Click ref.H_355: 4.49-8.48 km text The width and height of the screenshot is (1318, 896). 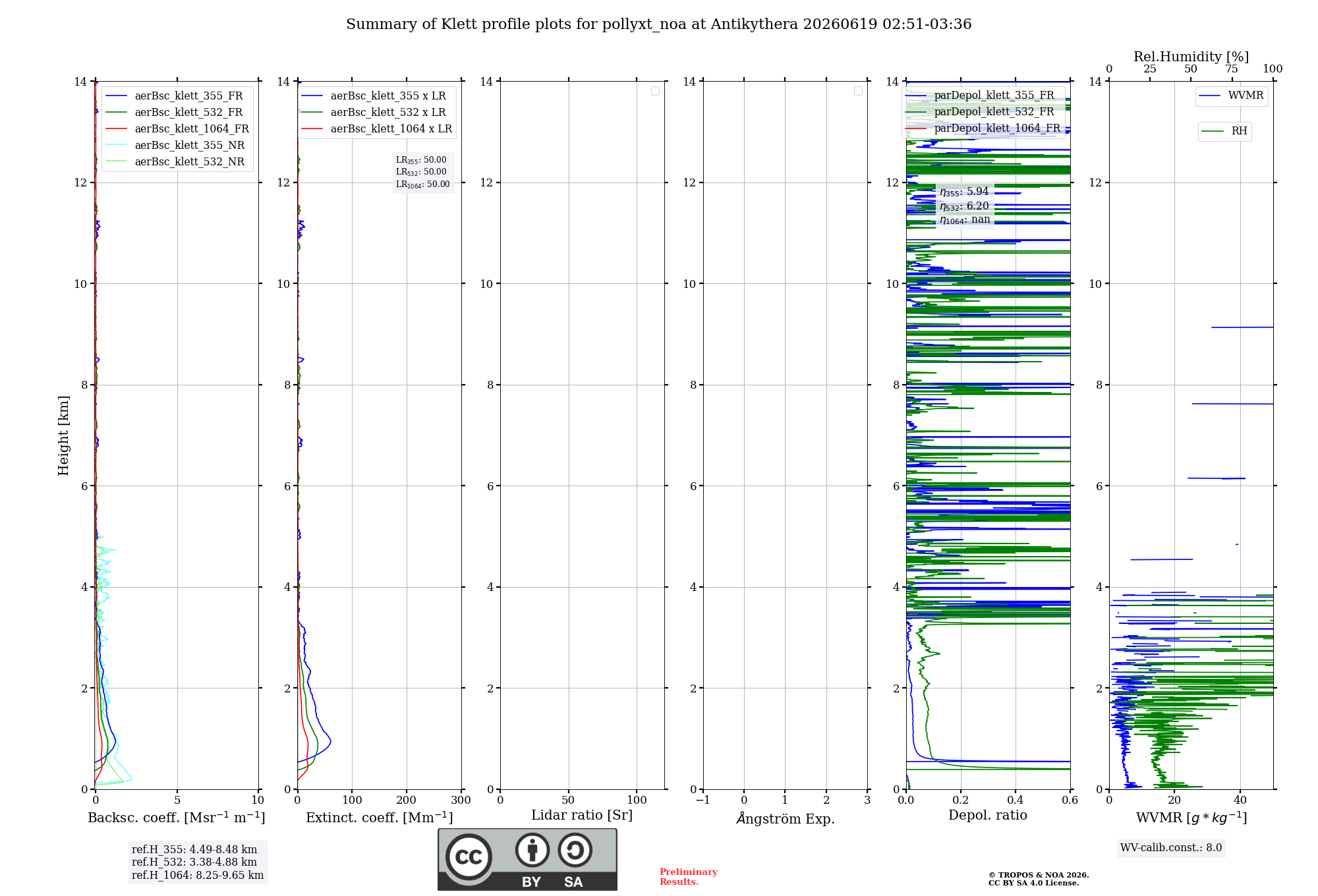[194, 850]
